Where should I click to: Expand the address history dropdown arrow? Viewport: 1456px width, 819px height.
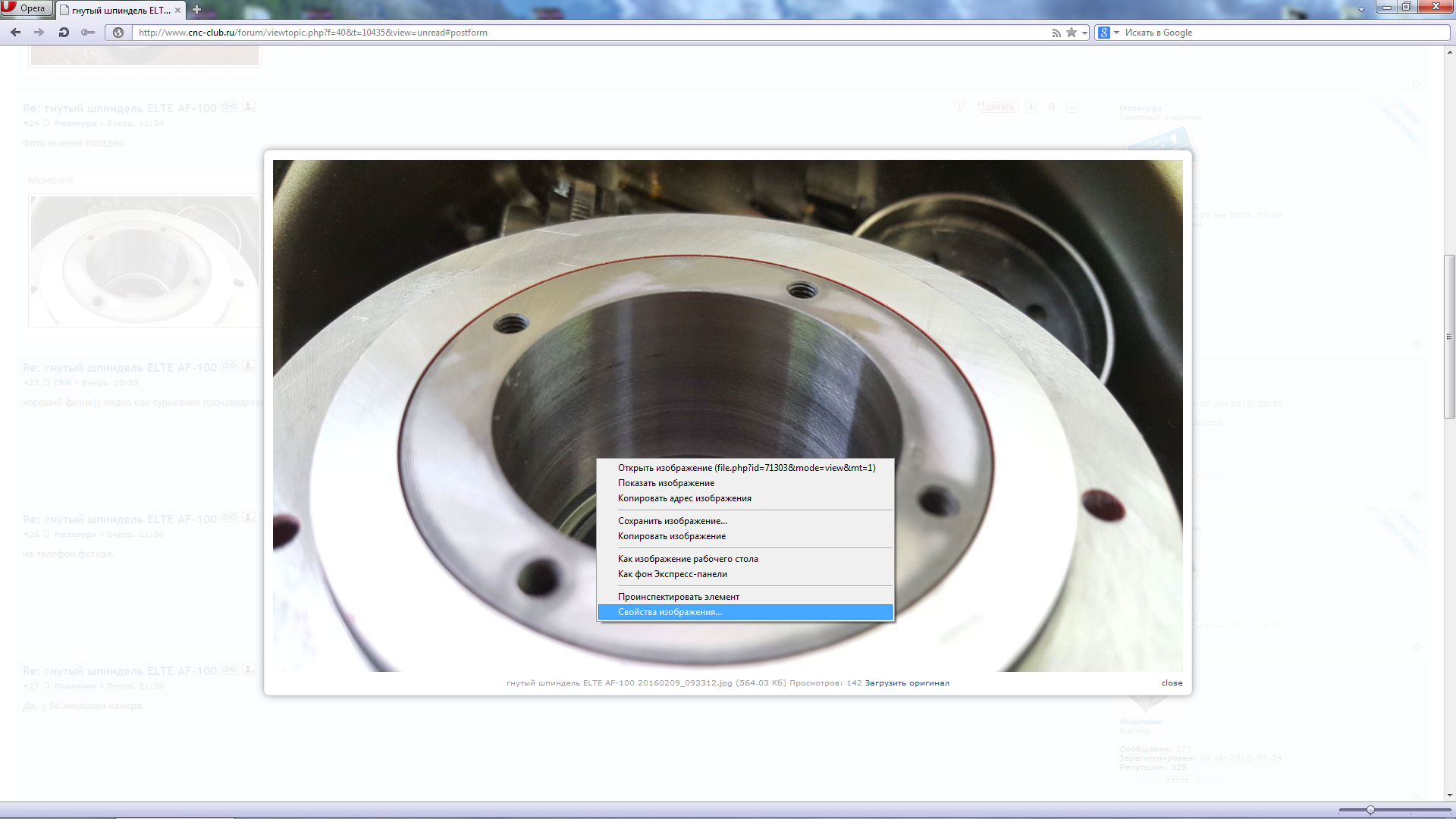[1084, 33]
